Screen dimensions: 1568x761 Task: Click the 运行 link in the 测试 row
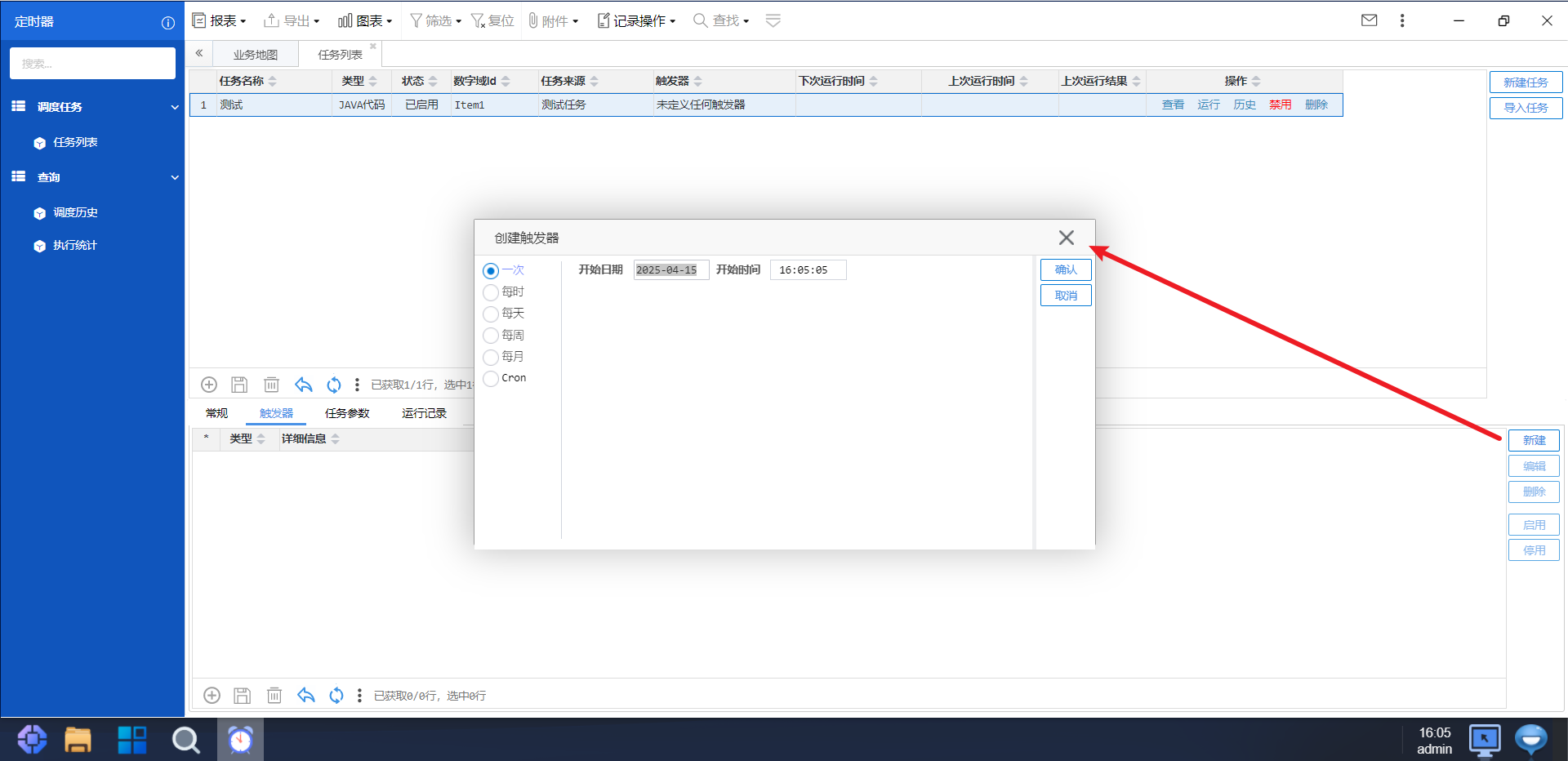click(1209, 105)
